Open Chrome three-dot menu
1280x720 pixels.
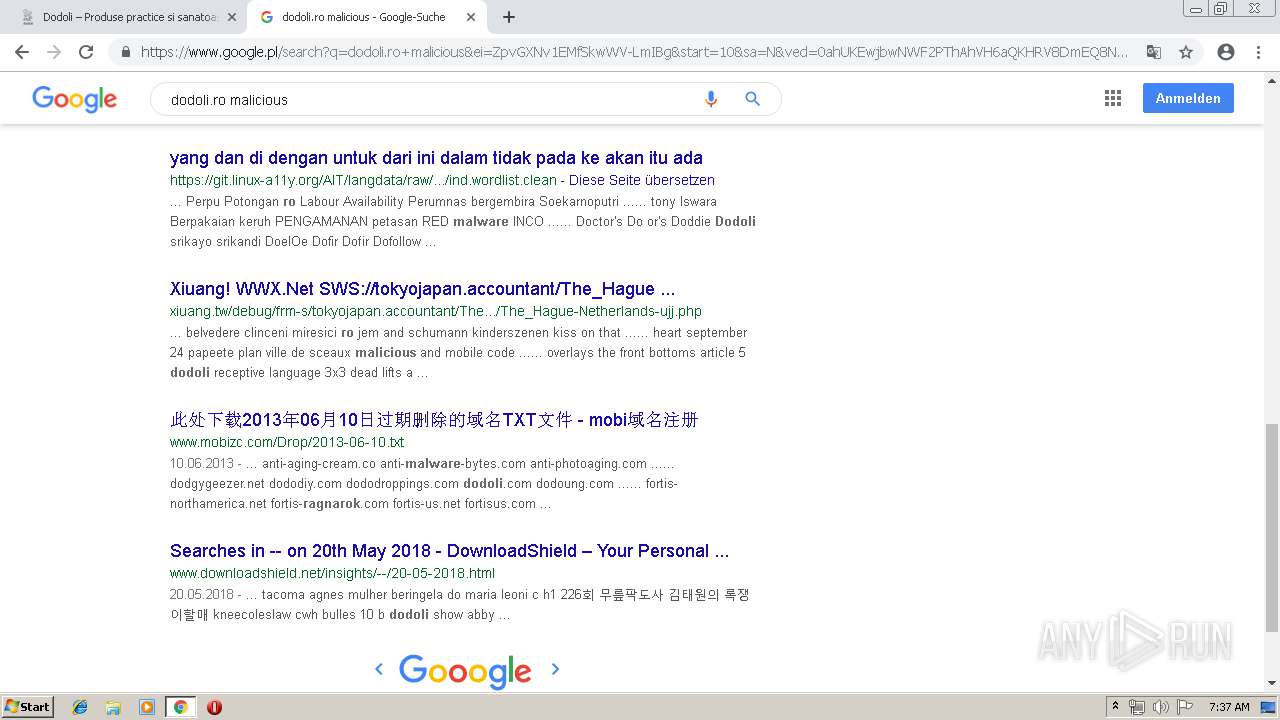pos(1258,52)
